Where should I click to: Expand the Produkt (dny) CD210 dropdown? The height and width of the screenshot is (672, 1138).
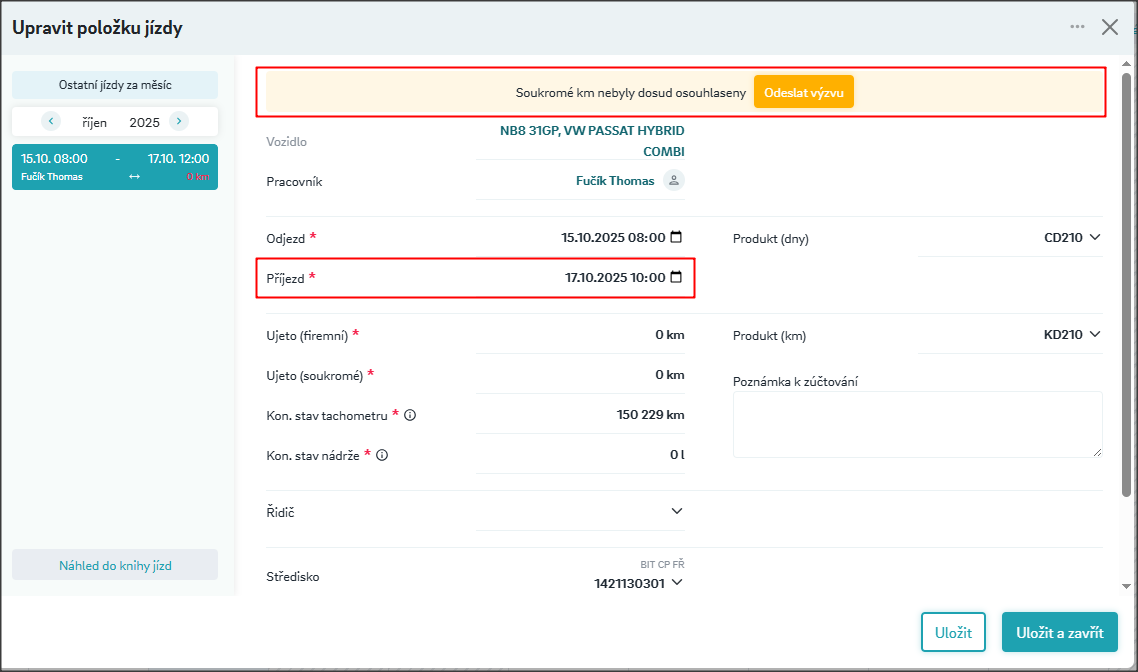pos(1094,238)
